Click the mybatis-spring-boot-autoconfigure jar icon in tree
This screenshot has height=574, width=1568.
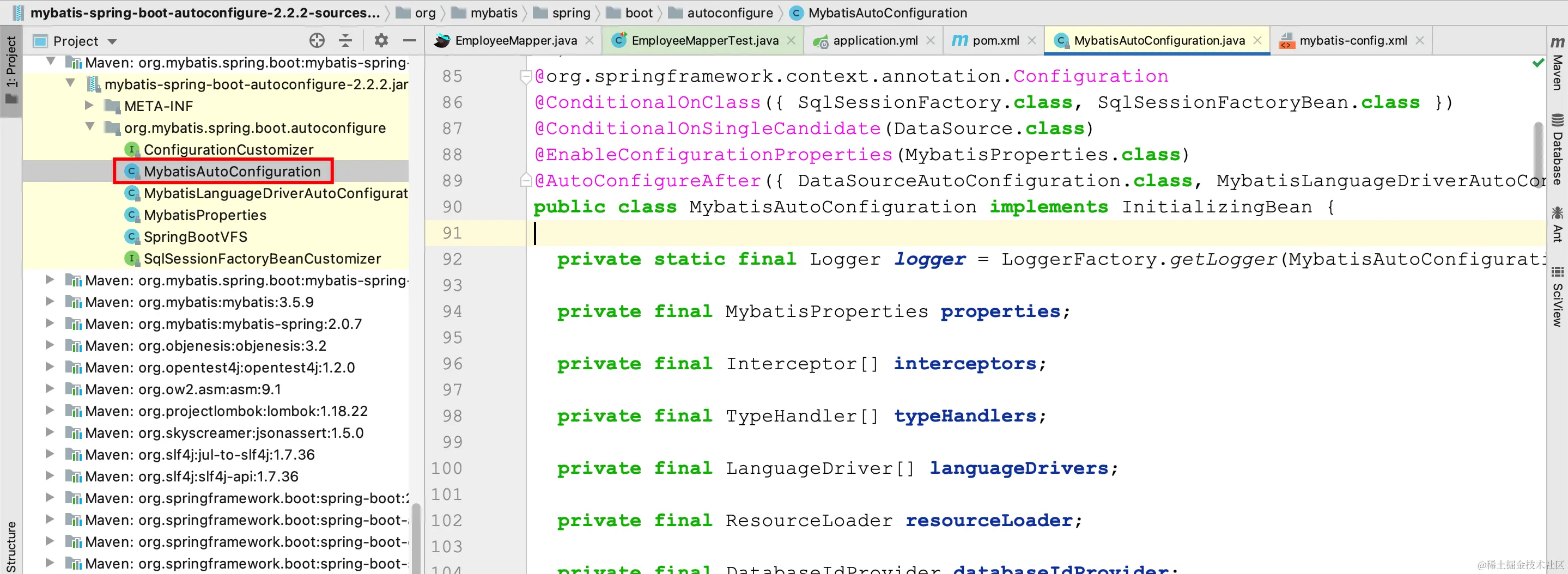[x=93, y=84]
